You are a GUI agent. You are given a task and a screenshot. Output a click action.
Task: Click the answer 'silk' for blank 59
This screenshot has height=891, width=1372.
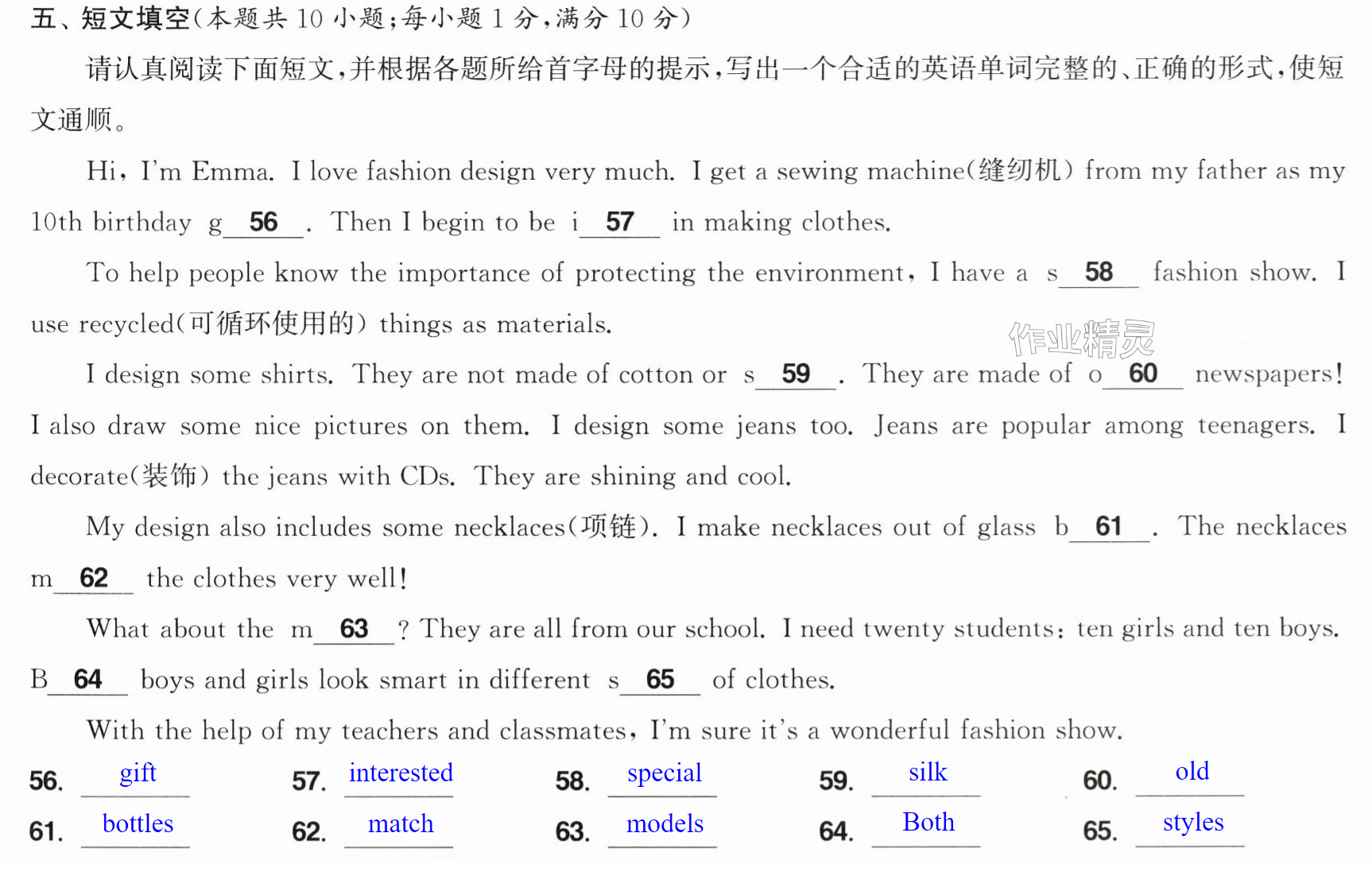(928, 772)
